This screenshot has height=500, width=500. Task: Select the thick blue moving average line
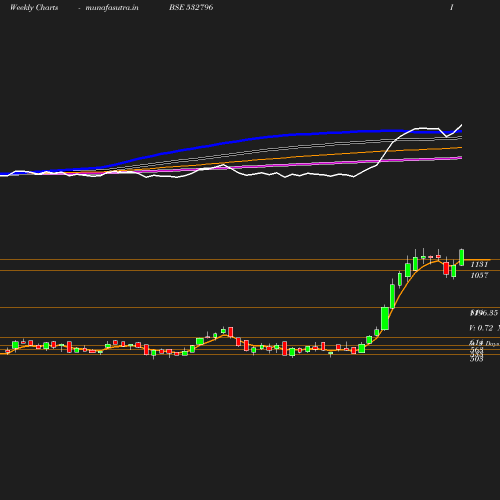pyautogui.click(x=267, y=137)
